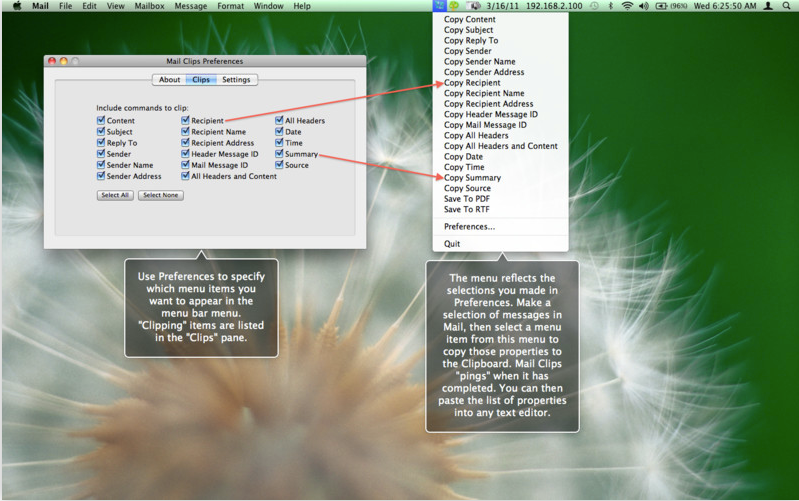This screenshot has width=799, height=501.
Task: Toggle the Time checkbox
Action: (x=279, y=143)
